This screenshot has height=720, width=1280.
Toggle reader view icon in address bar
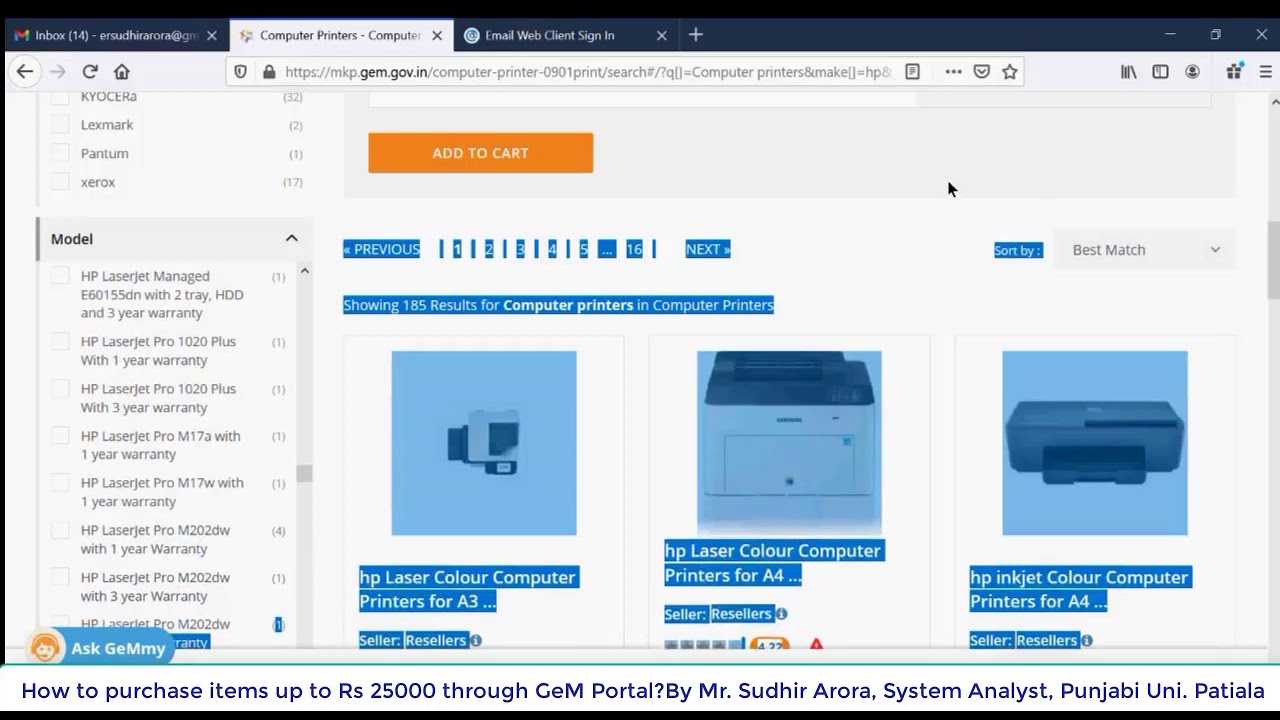coord(912,72)
